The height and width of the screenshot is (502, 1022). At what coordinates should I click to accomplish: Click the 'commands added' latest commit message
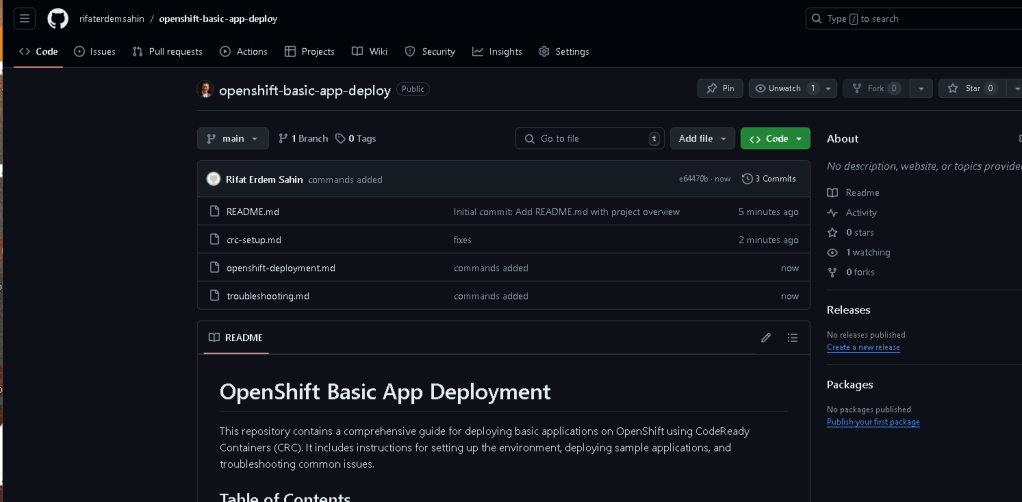pos(345,179)
